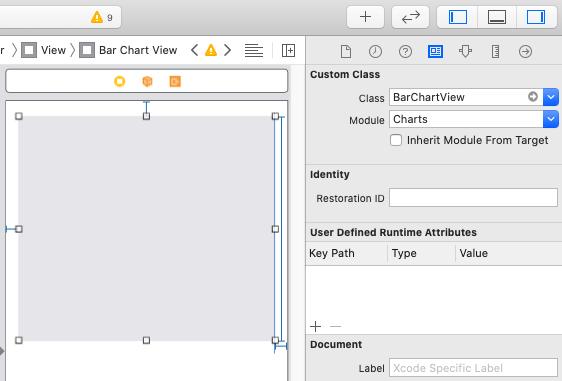Click the Library plus button in toolbar
Image resolution: width=562 pixels, height=381 pixels.
tap(365, 17)
